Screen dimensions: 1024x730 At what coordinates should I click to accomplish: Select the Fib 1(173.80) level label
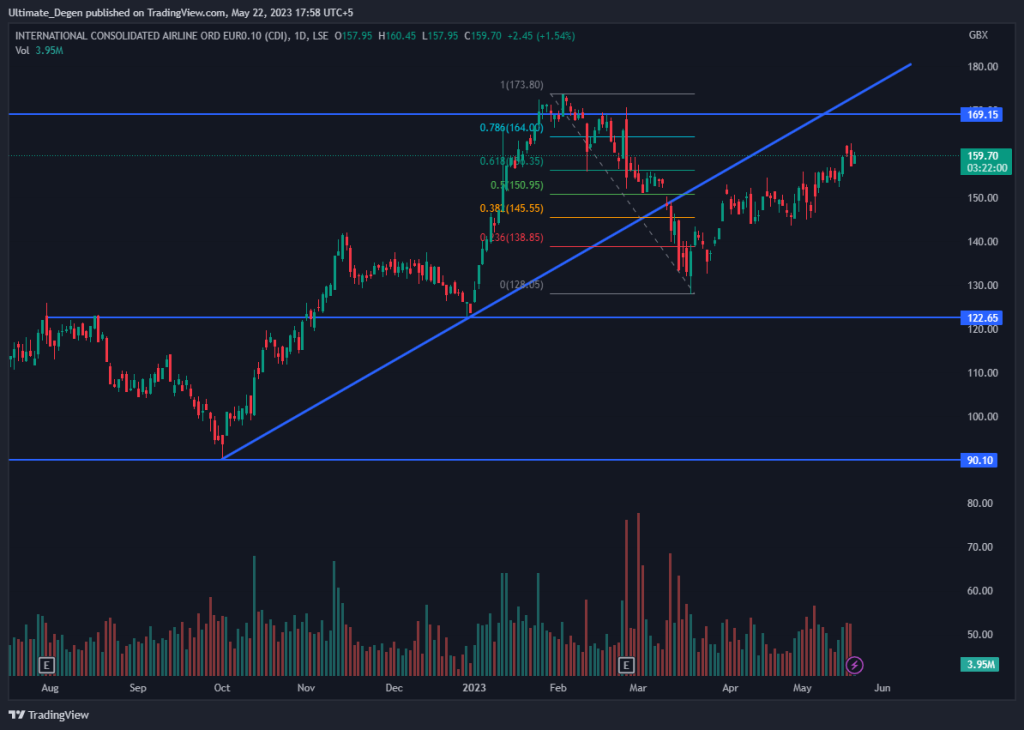(x=521, y=85)
